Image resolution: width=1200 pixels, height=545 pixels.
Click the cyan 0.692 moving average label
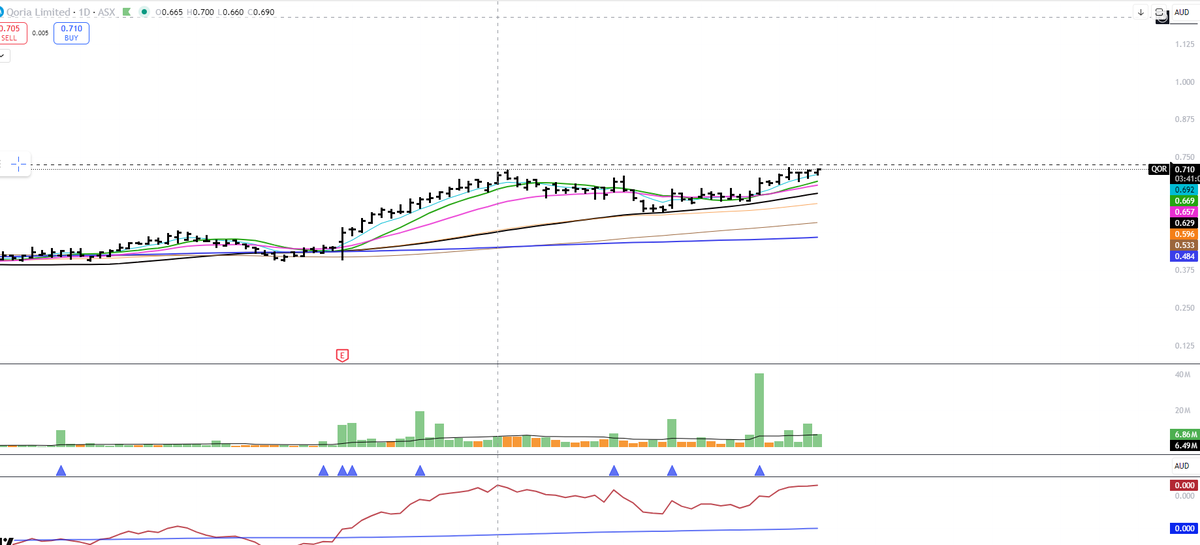tap(1183, 190)
